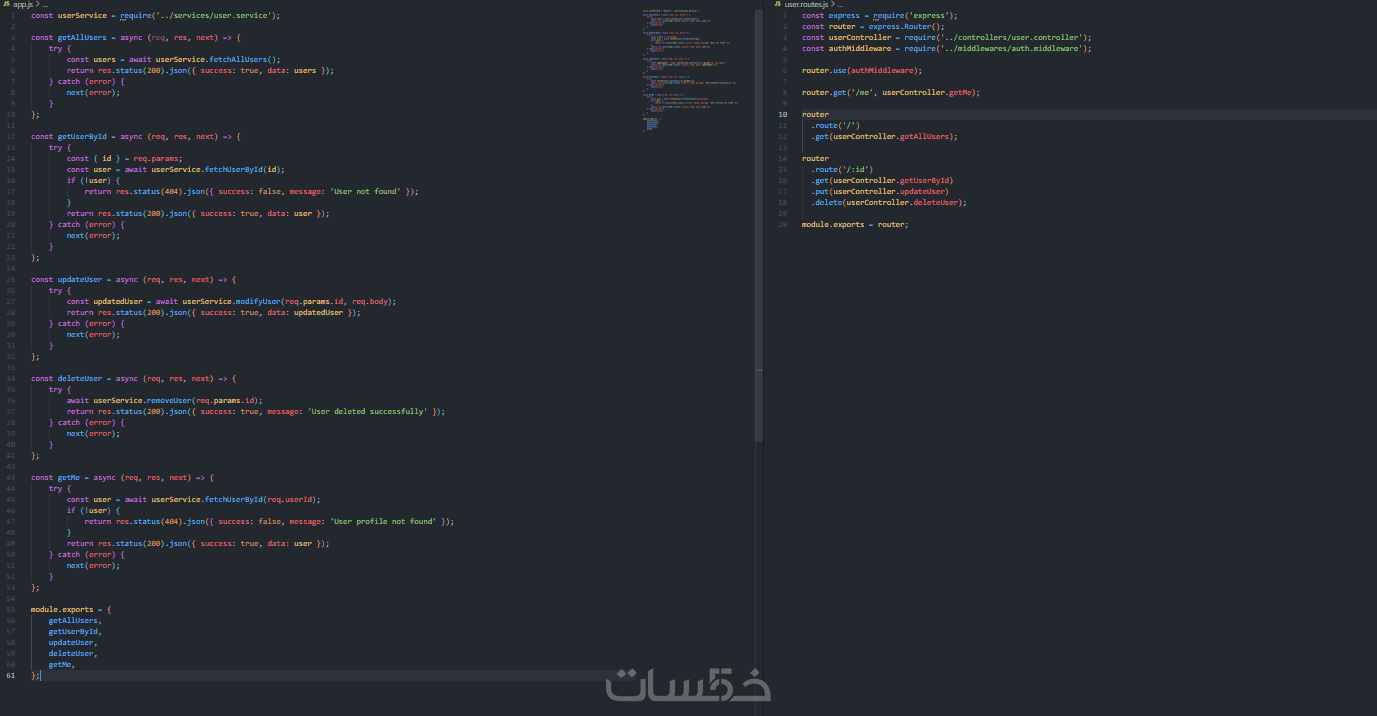Place cursor on getAllUsers function declaration
Viewport: 1377px width, 716px height.
[80, 38]
